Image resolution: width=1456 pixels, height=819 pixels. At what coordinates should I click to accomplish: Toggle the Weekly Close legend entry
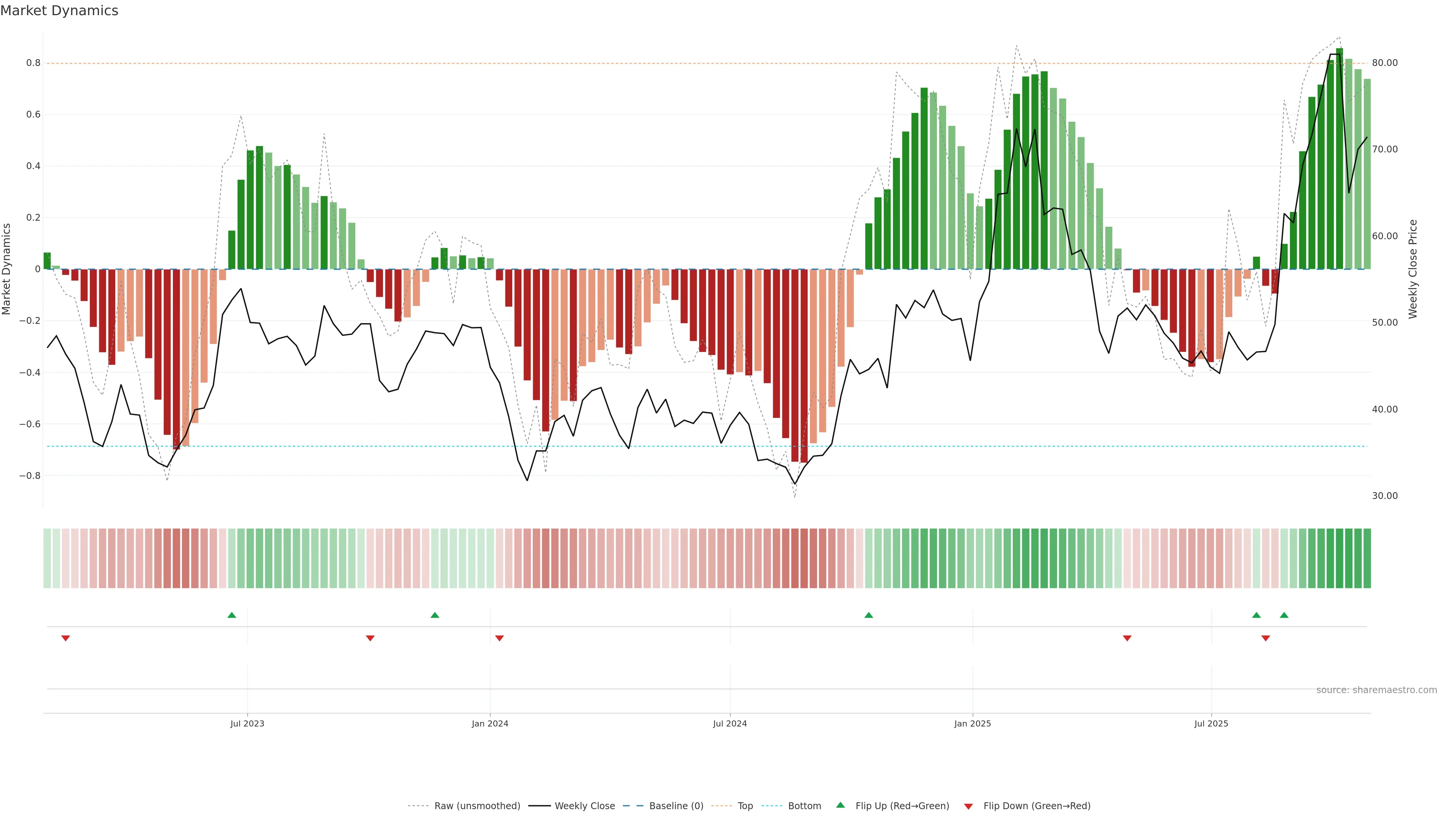(x=584, y=806)
